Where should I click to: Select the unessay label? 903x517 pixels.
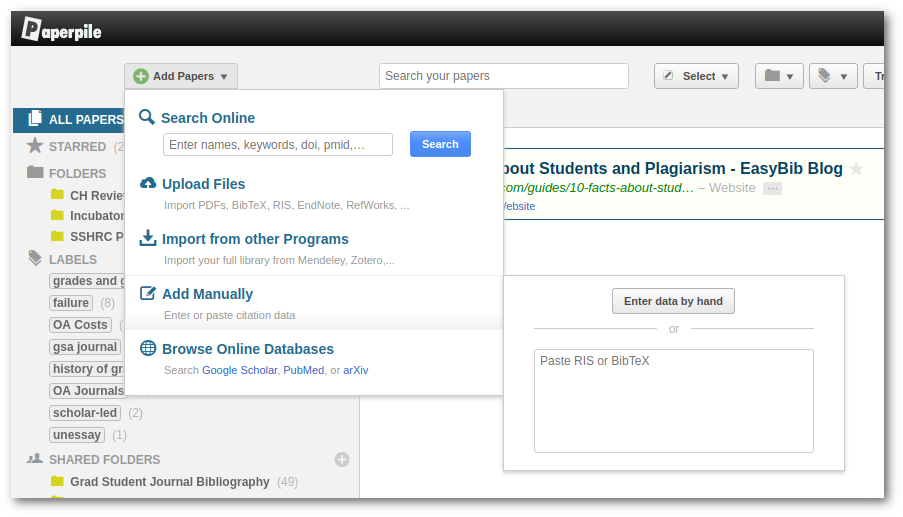pyautogui.click(x=77, y=435)
